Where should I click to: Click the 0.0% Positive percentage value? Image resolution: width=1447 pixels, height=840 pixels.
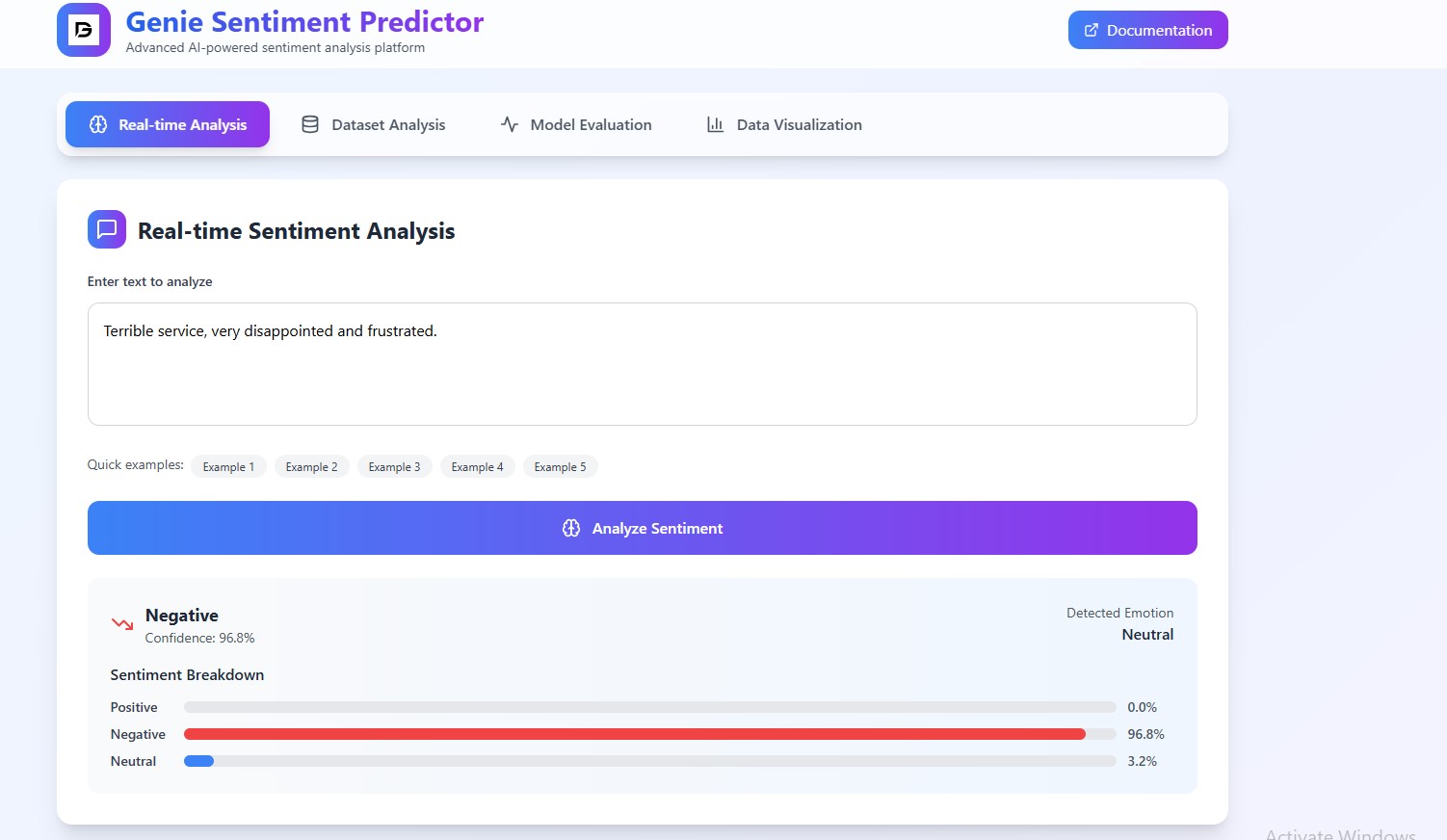click(1142, 707)
